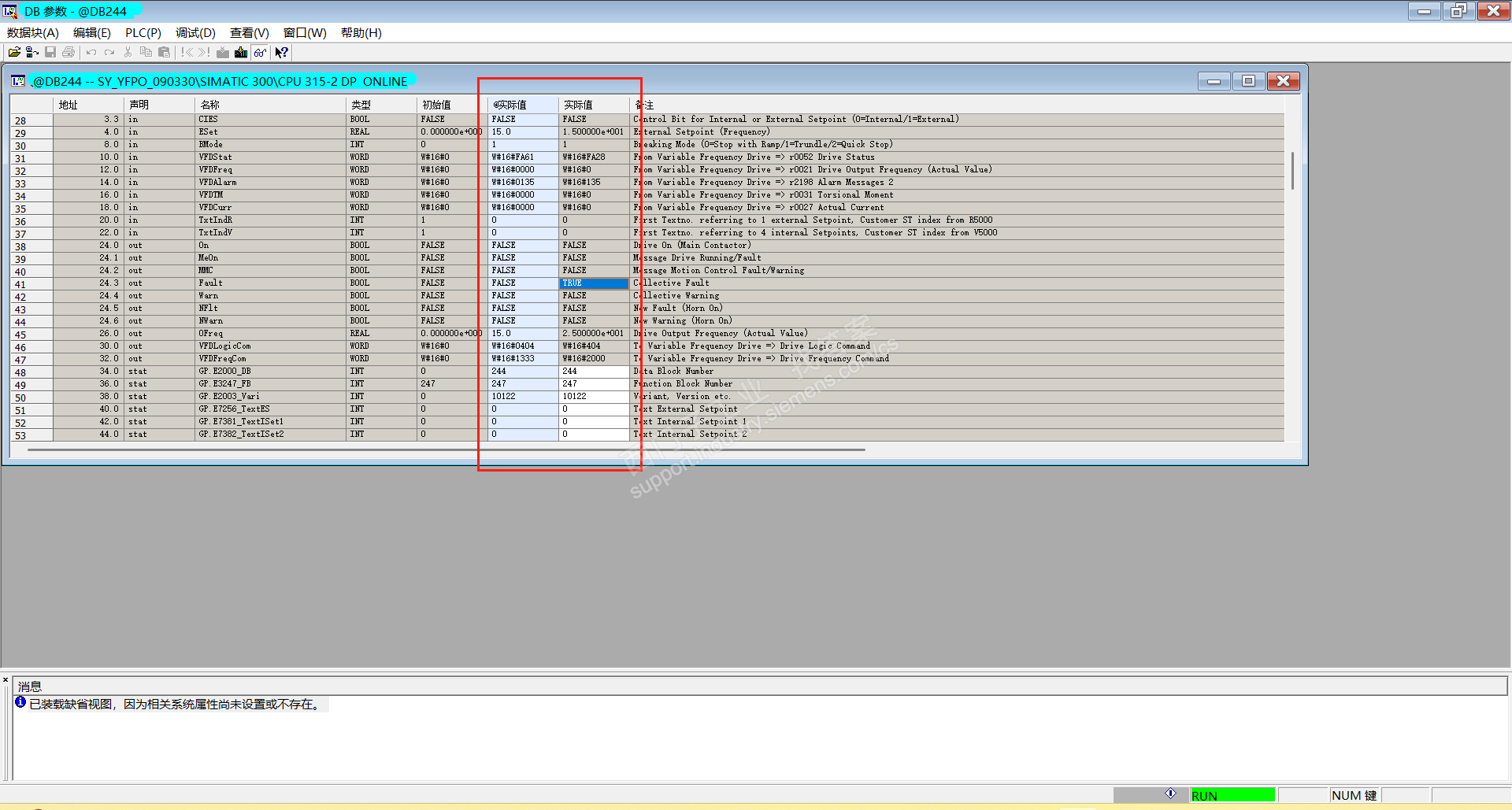
Task: Click the '>>!' toolbar icon
Action: tap(205, 53)
